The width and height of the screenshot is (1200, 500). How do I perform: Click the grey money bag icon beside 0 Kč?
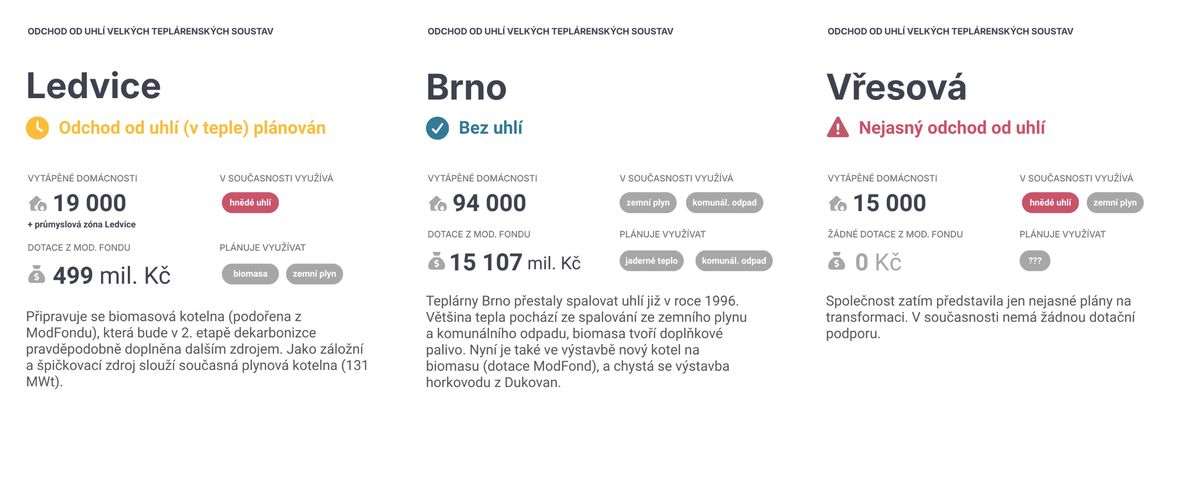pos(837,262)
